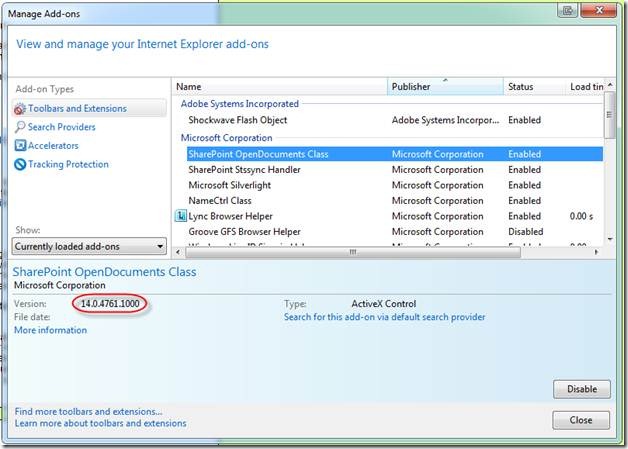Select Toolbars and Extensions add-on type
The image size is (628, 449).
pos(89,109)
